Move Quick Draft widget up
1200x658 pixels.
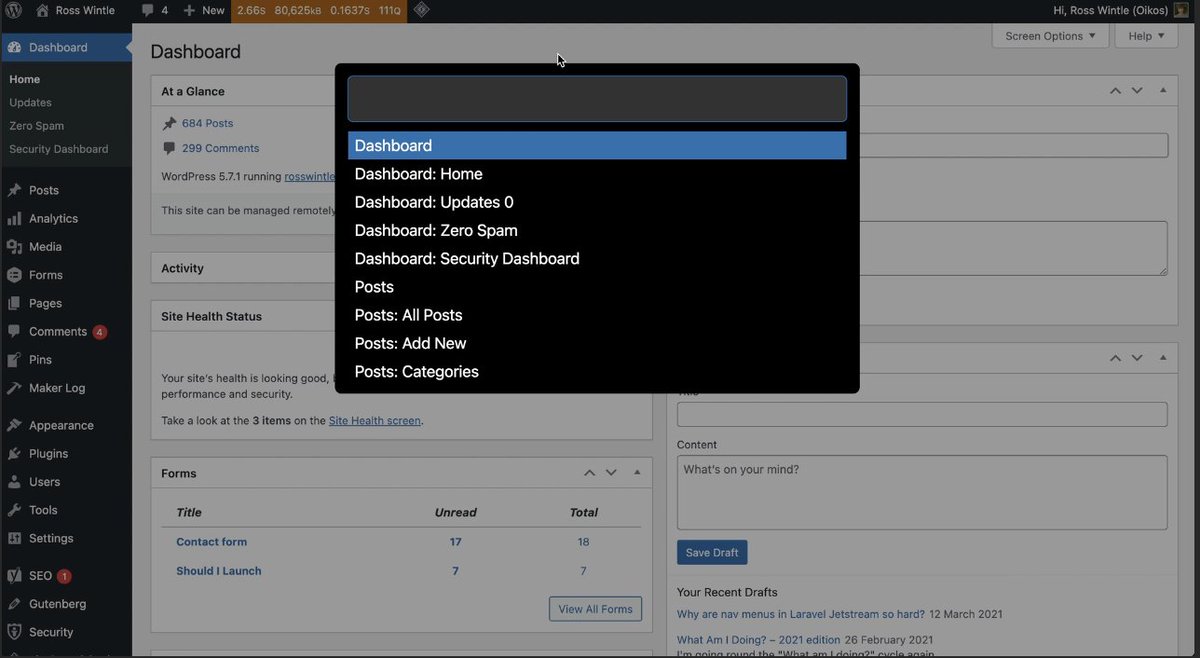[x=1115, y=358]
